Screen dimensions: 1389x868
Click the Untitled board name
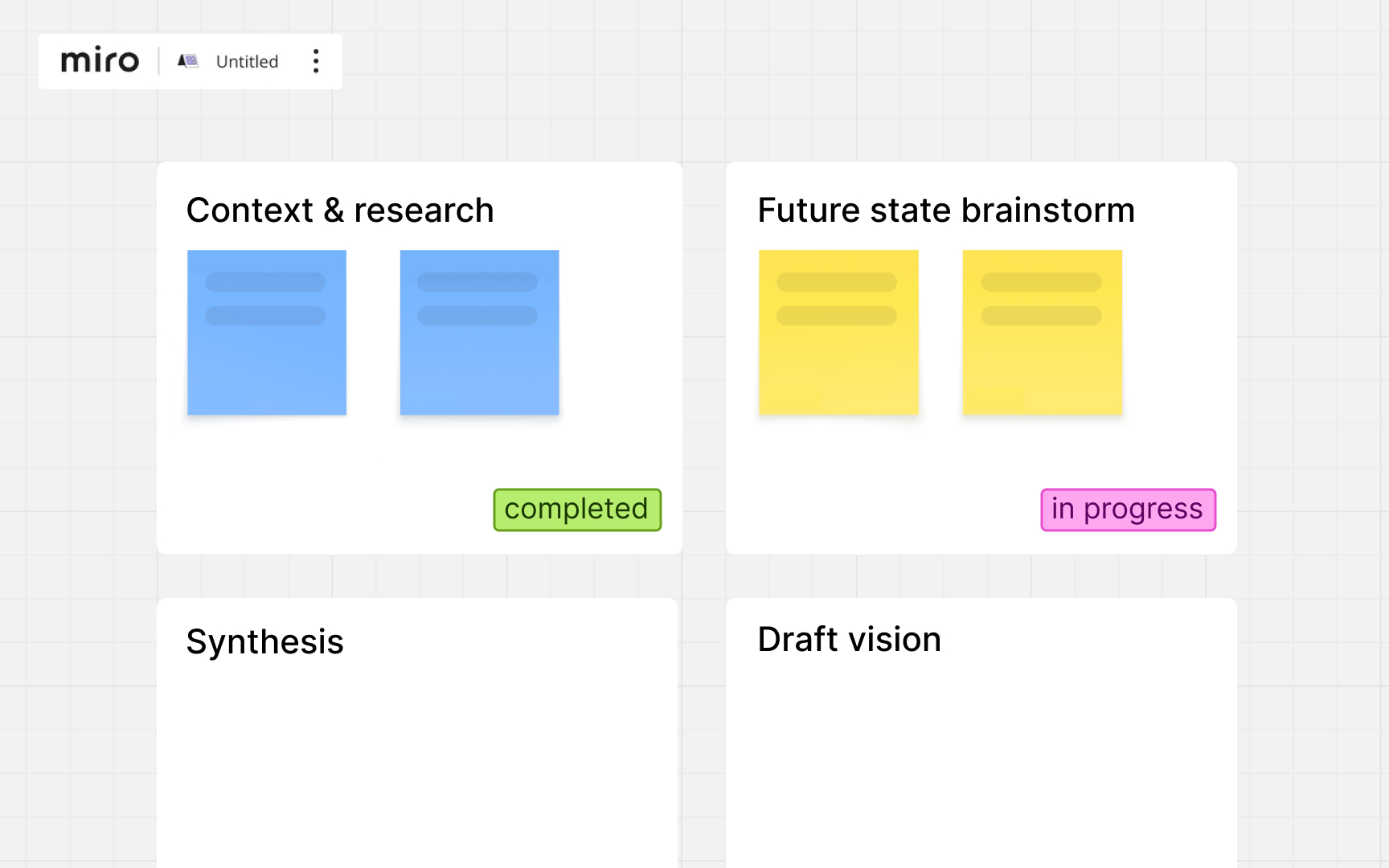click(247, 62)
